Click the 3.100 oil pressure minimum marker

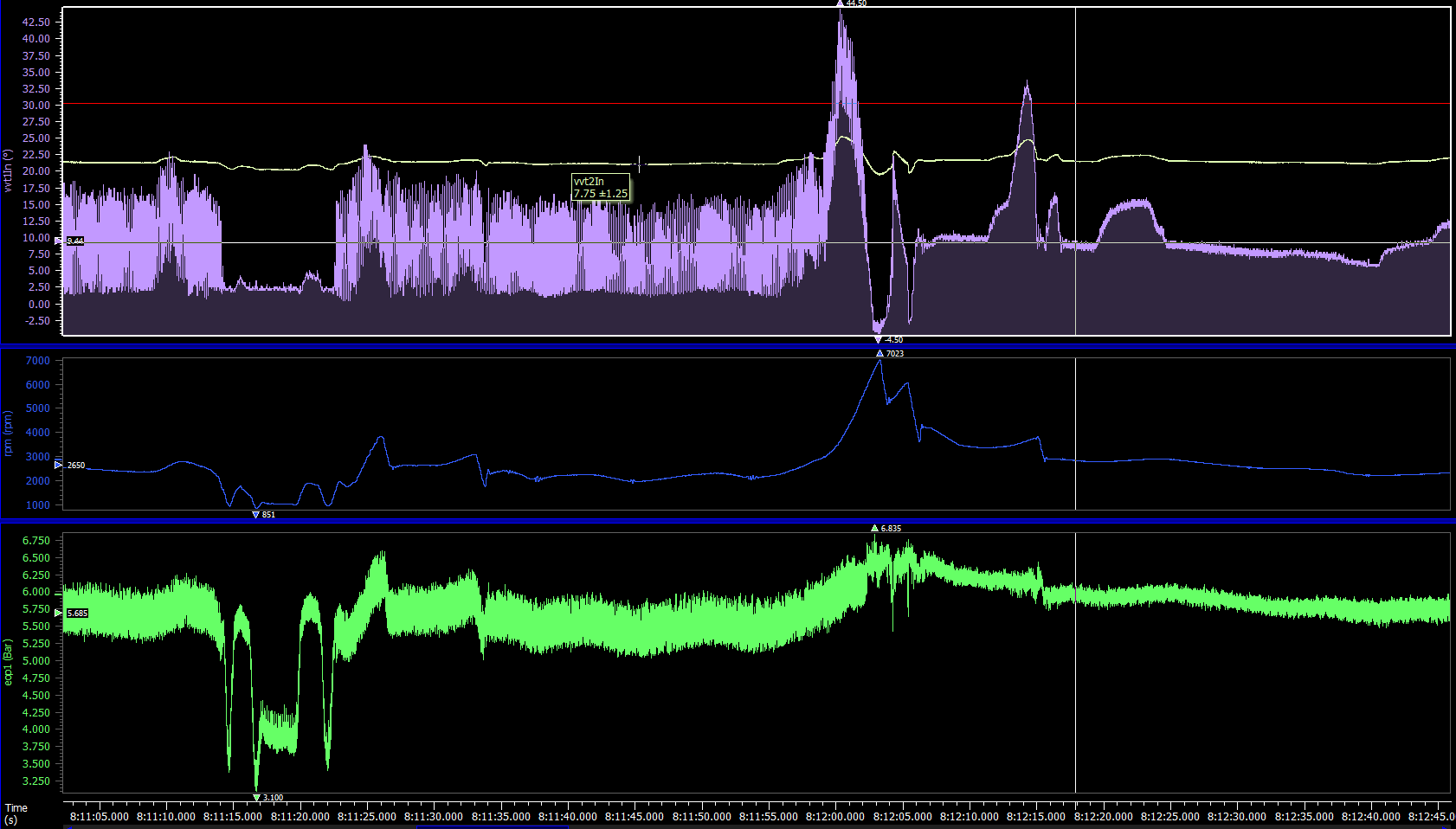pos(256,797)
